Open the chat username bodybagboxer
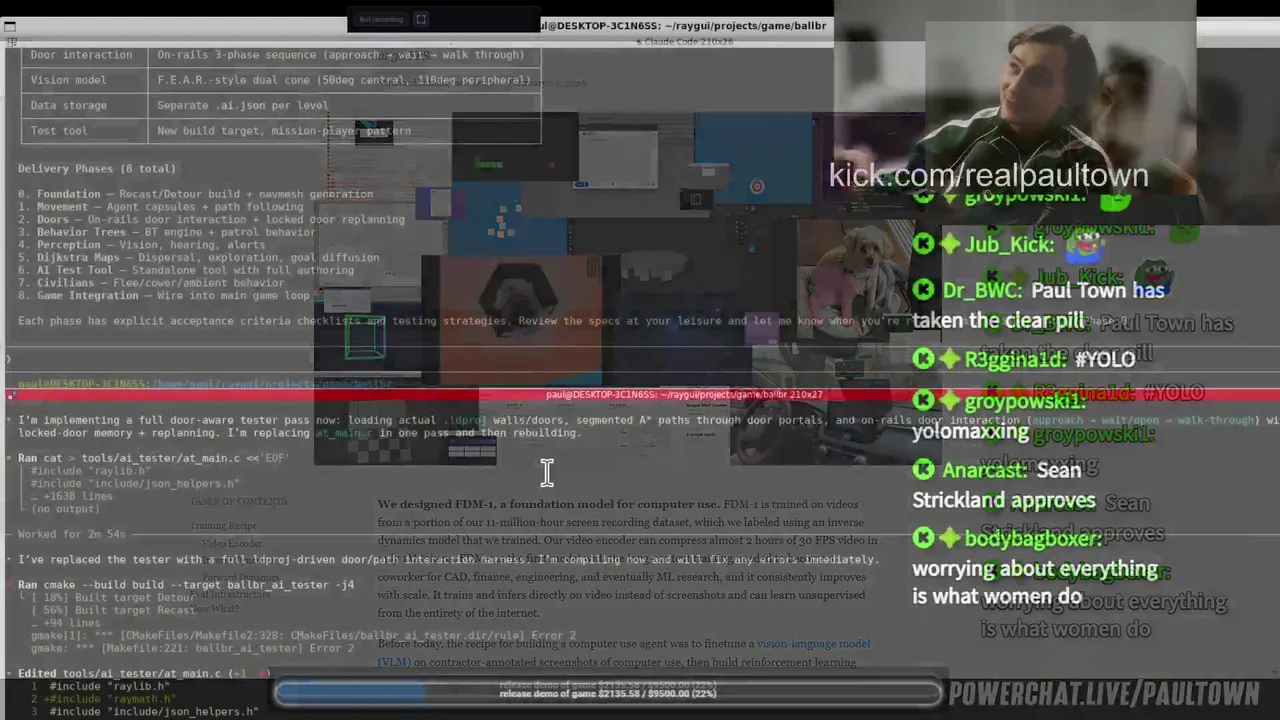 [1034, 540]
